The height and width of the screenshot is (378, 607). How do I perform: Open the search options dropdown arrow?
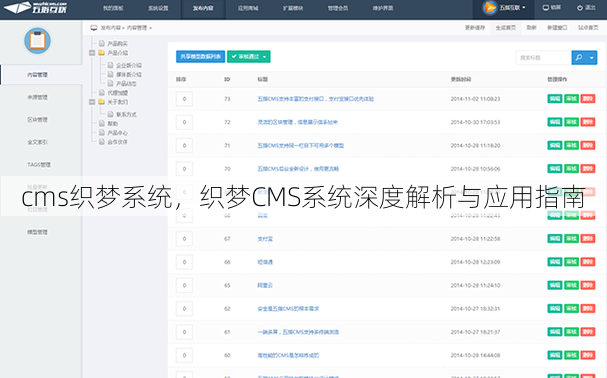pos(592,58)
